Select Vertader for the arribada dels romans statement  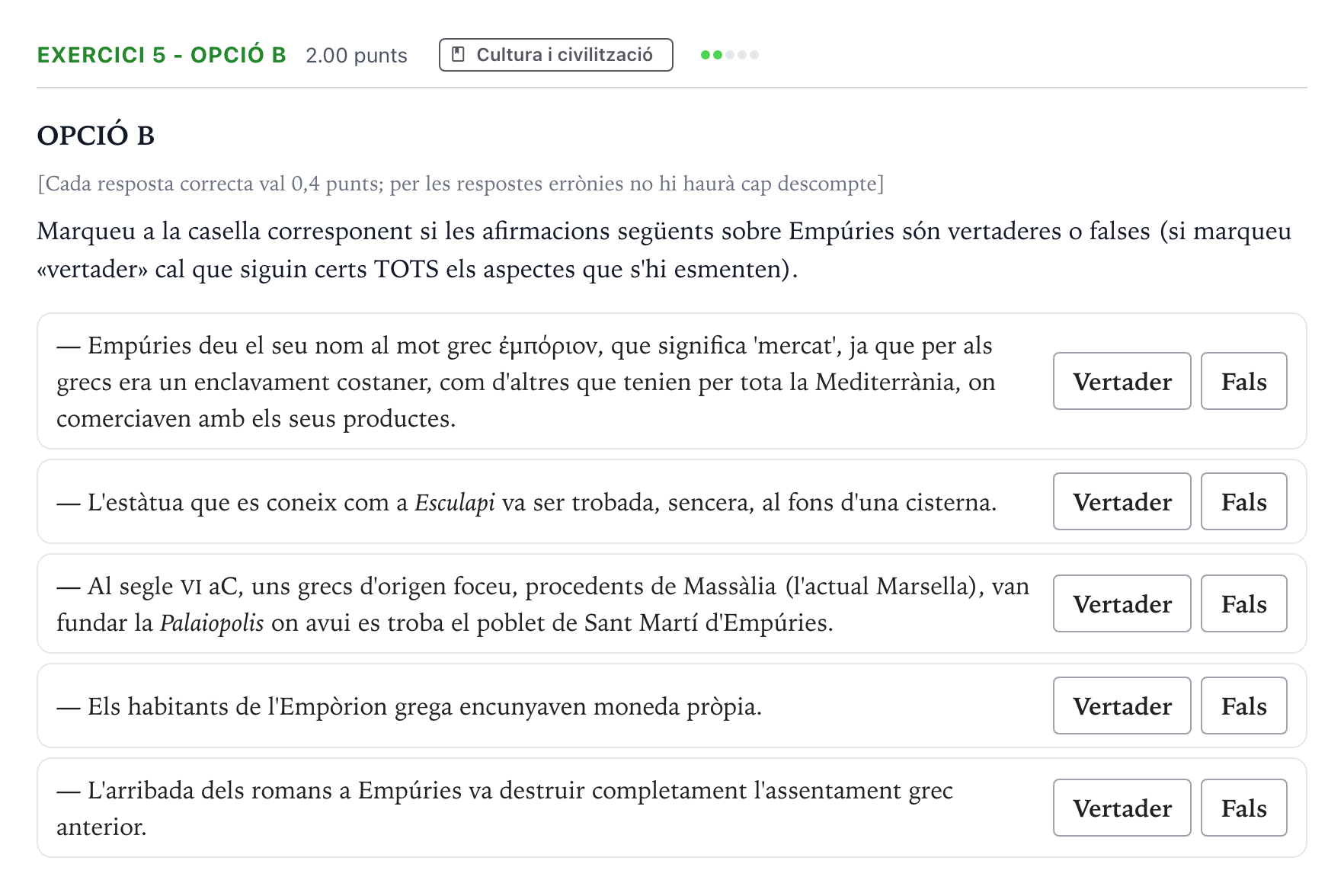tap(1122, 808)
